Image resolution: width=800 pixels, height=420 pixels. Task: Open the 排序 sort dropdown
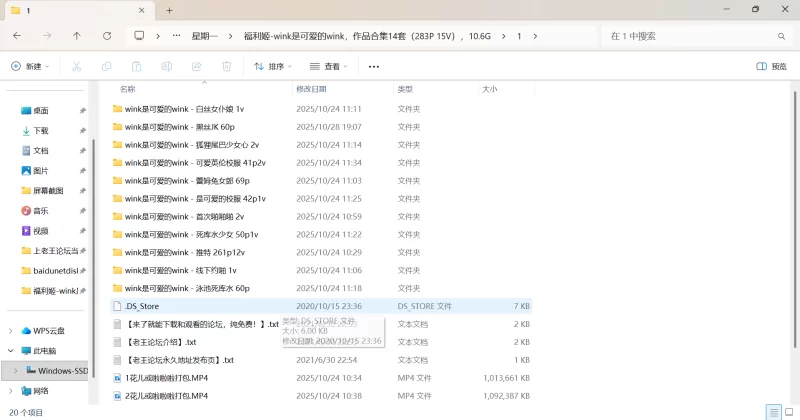pos(273,67)
